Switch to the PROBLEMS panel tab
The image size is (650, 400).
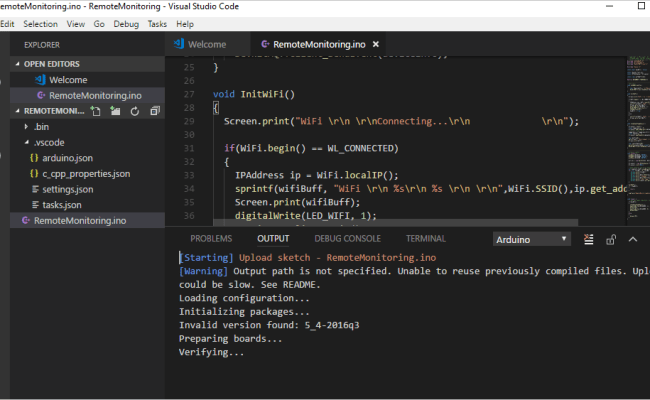[x=211, y=239]
